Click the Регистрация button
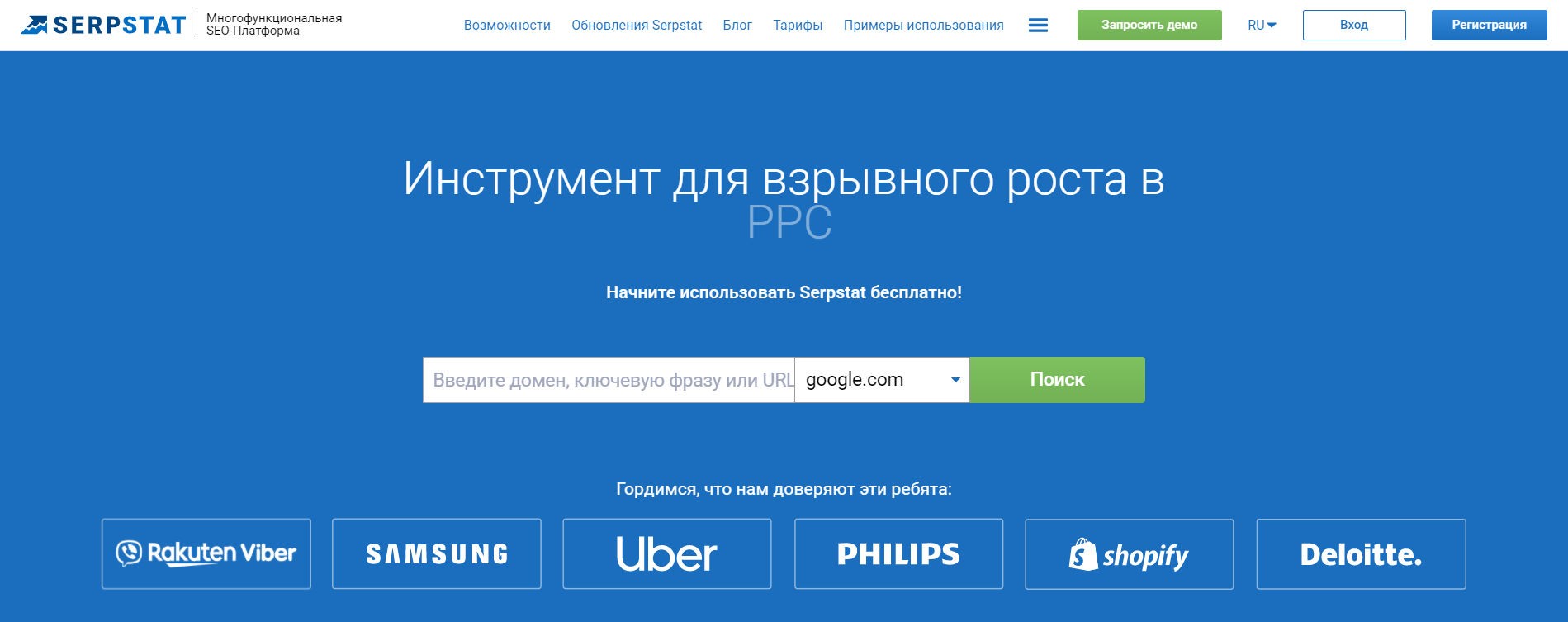This screenshot has width=1568, height=622. coord(1489,25)
